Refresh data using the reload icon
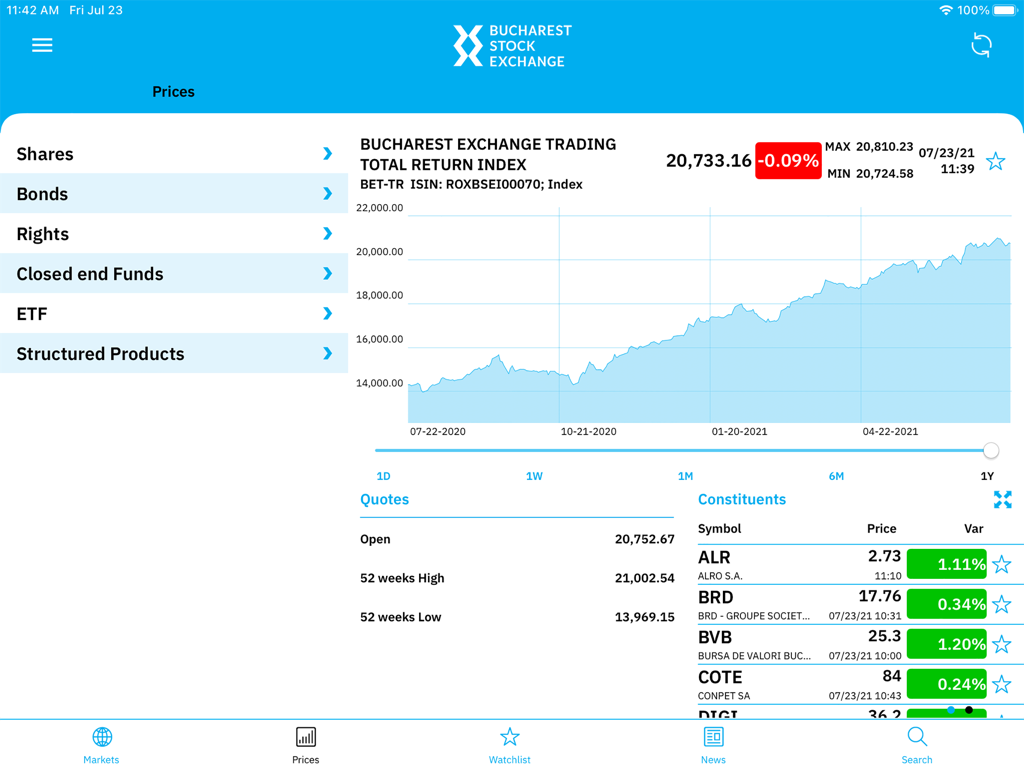 coord(981,45)
